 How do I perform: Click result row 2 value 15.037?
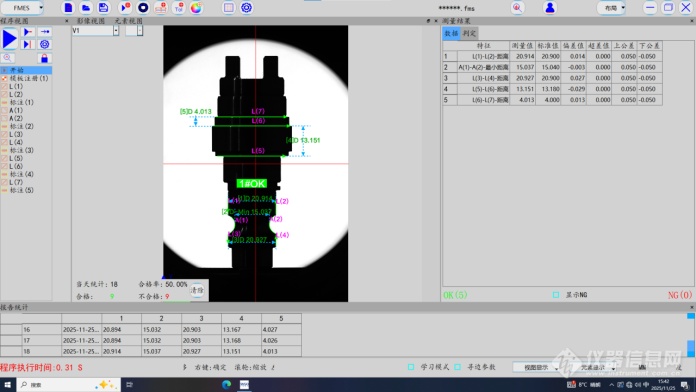[522, 67]
